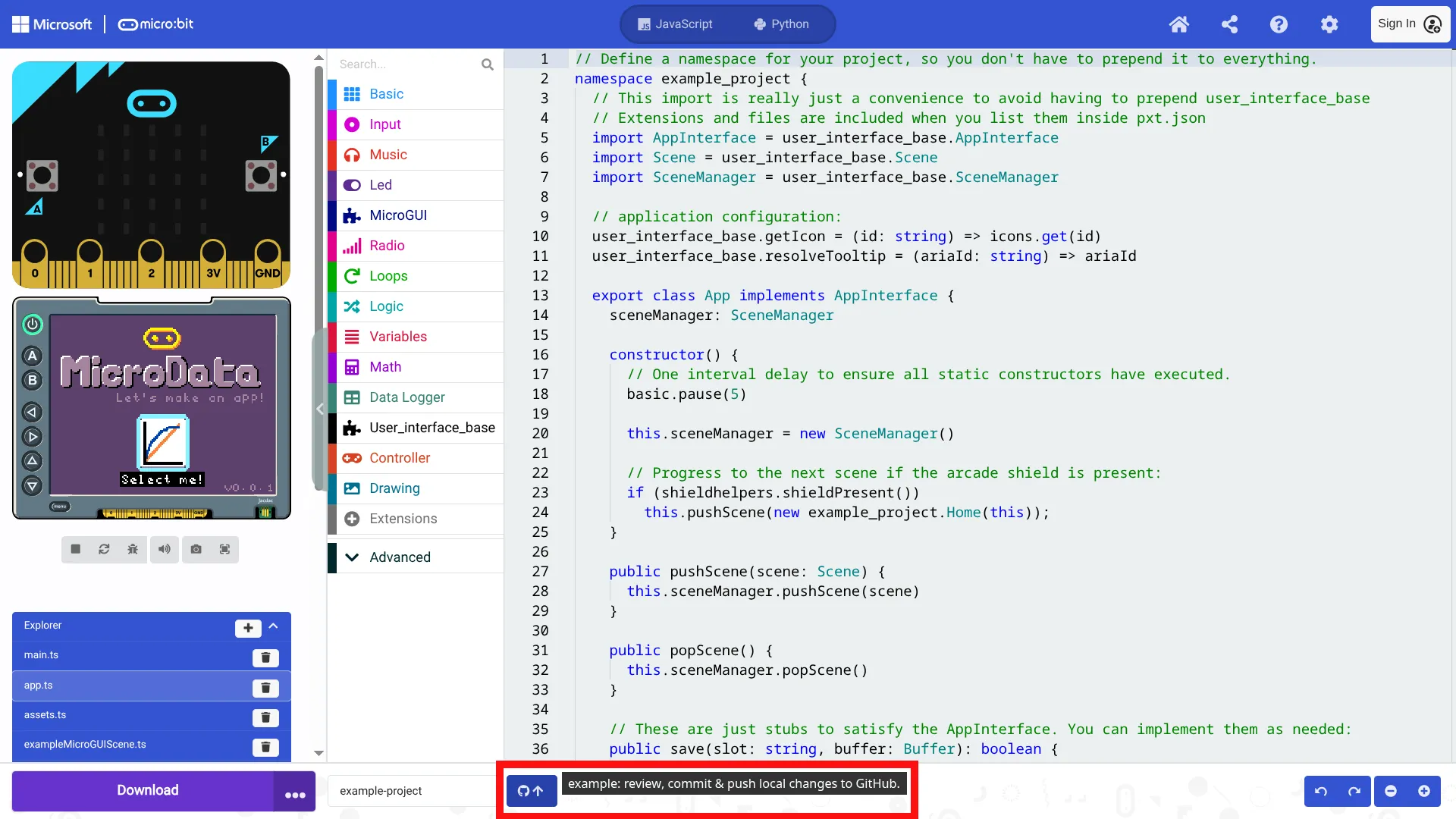
Task: Switch to the JavaScript editor tab
Action: tap(675, 24)
